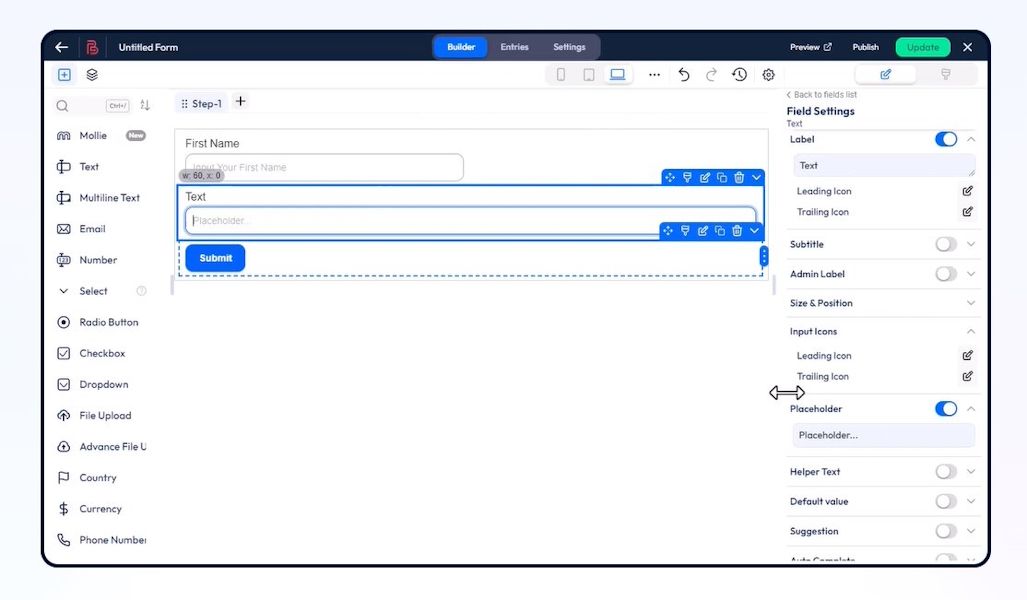Viewport: 1027px width, 600px height.
Task: Click the Placeholder text input in settings
Action: [883, 435]
